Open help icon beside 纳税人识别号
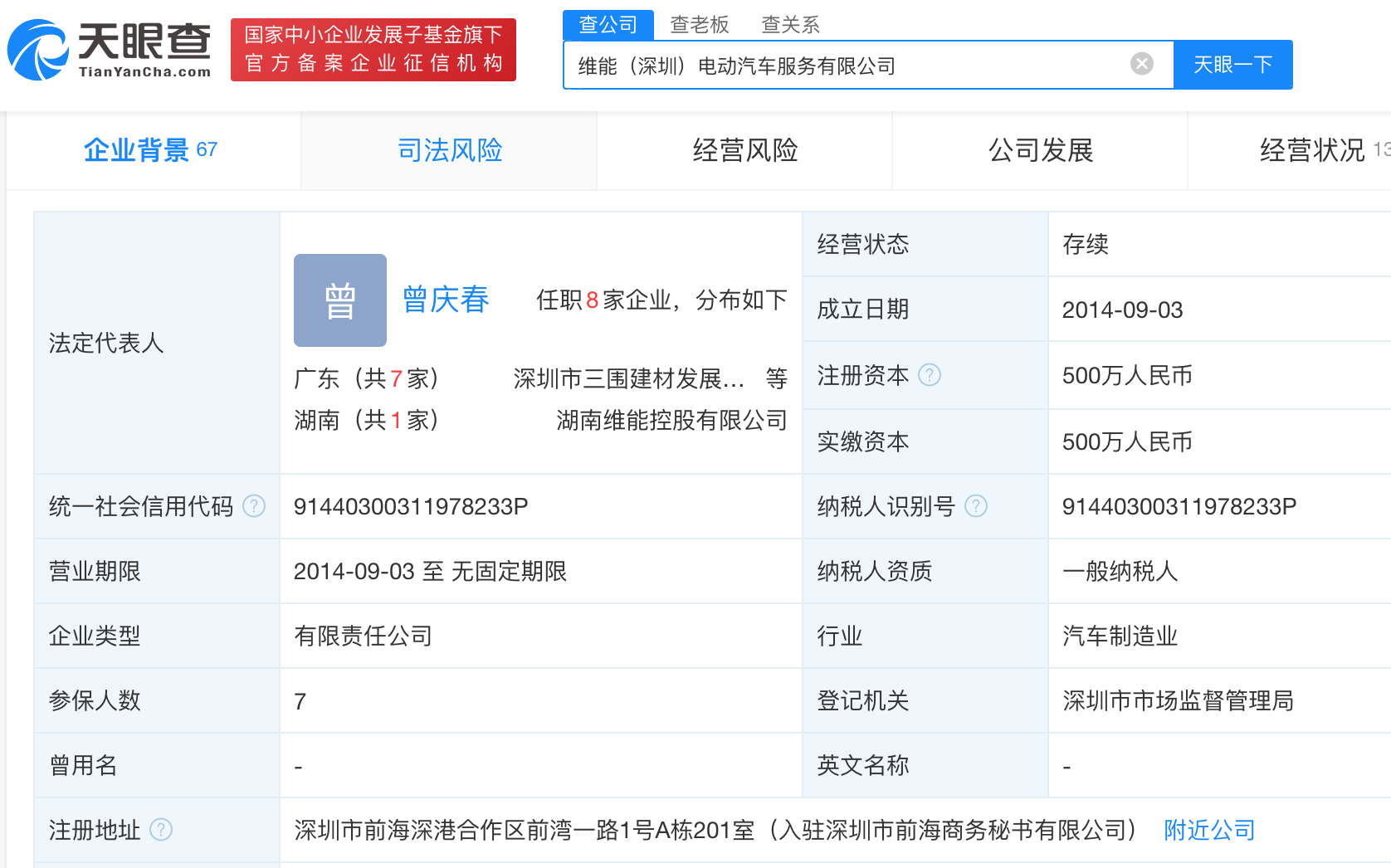The width and height of the screenshot is (1391, 868). [x=976, y=506]
